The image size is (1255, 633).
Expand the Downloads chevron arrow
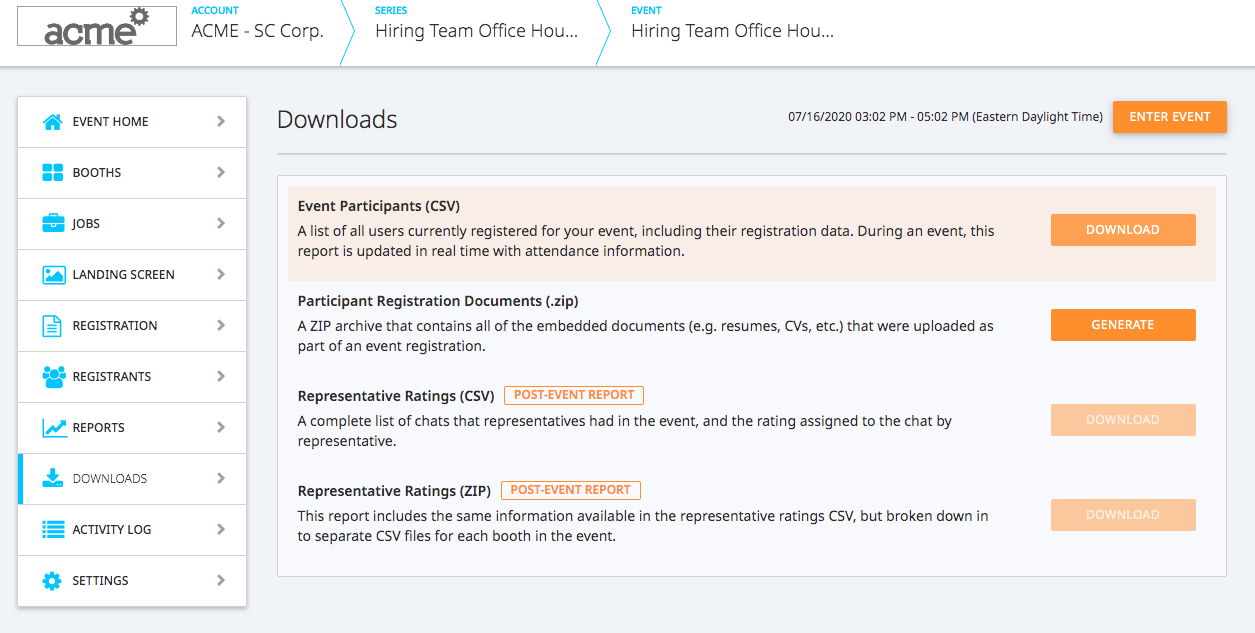click(221, 479)
